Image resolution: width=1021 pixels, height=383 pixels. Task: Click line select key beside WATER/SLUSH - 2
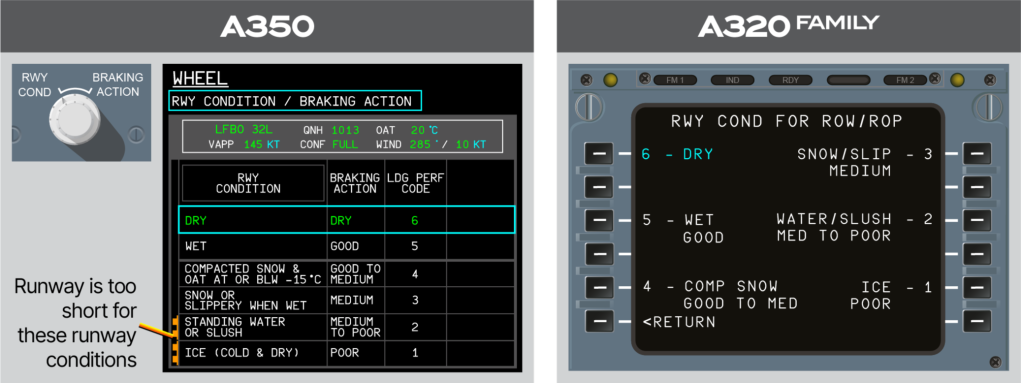coord(977,220)
